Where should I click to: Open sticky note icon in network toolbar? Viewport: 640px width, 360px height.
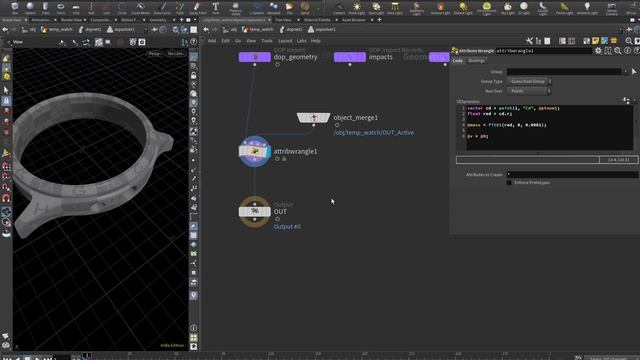coord(596,41)
